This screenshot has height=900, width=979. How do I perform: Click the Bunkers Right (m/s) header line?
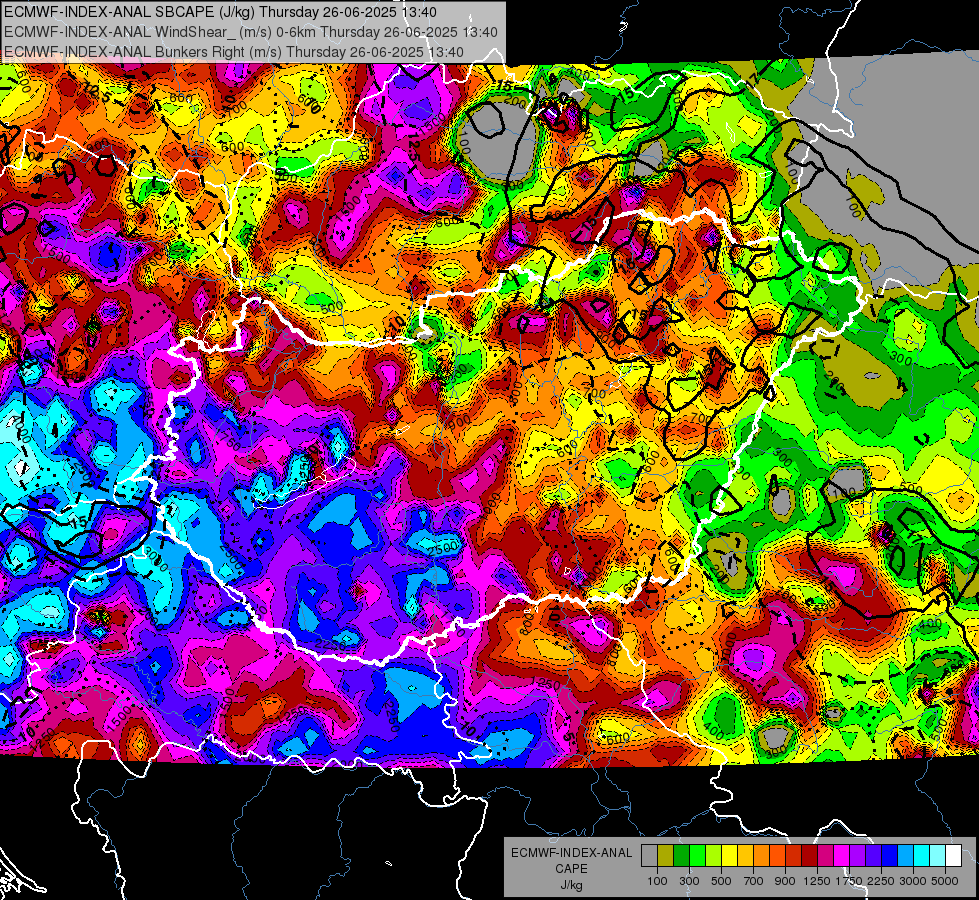(x=234, y=52)
